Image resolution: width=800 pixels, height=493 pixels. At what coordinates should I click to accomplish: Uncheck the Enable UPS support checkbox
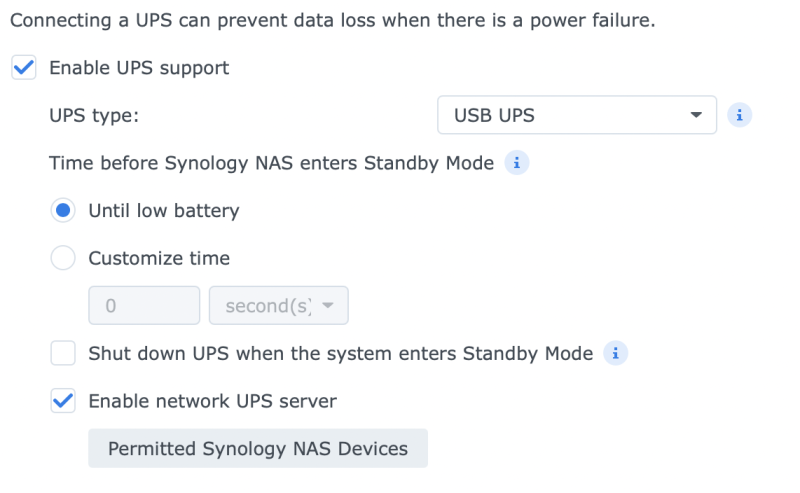[23, 67]
